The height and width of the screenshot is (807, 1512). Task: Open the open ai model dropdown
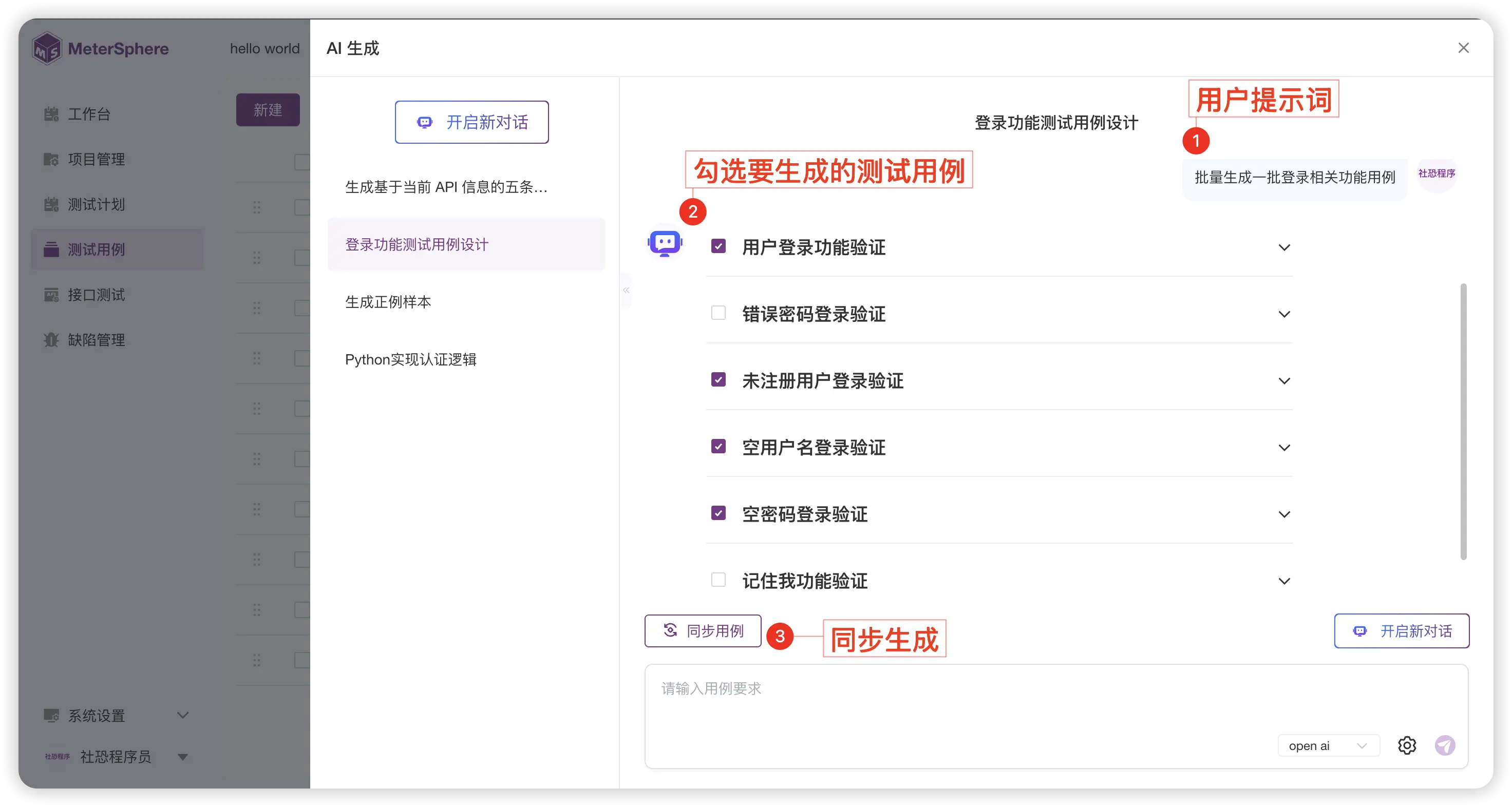[x=1328, y=746]
